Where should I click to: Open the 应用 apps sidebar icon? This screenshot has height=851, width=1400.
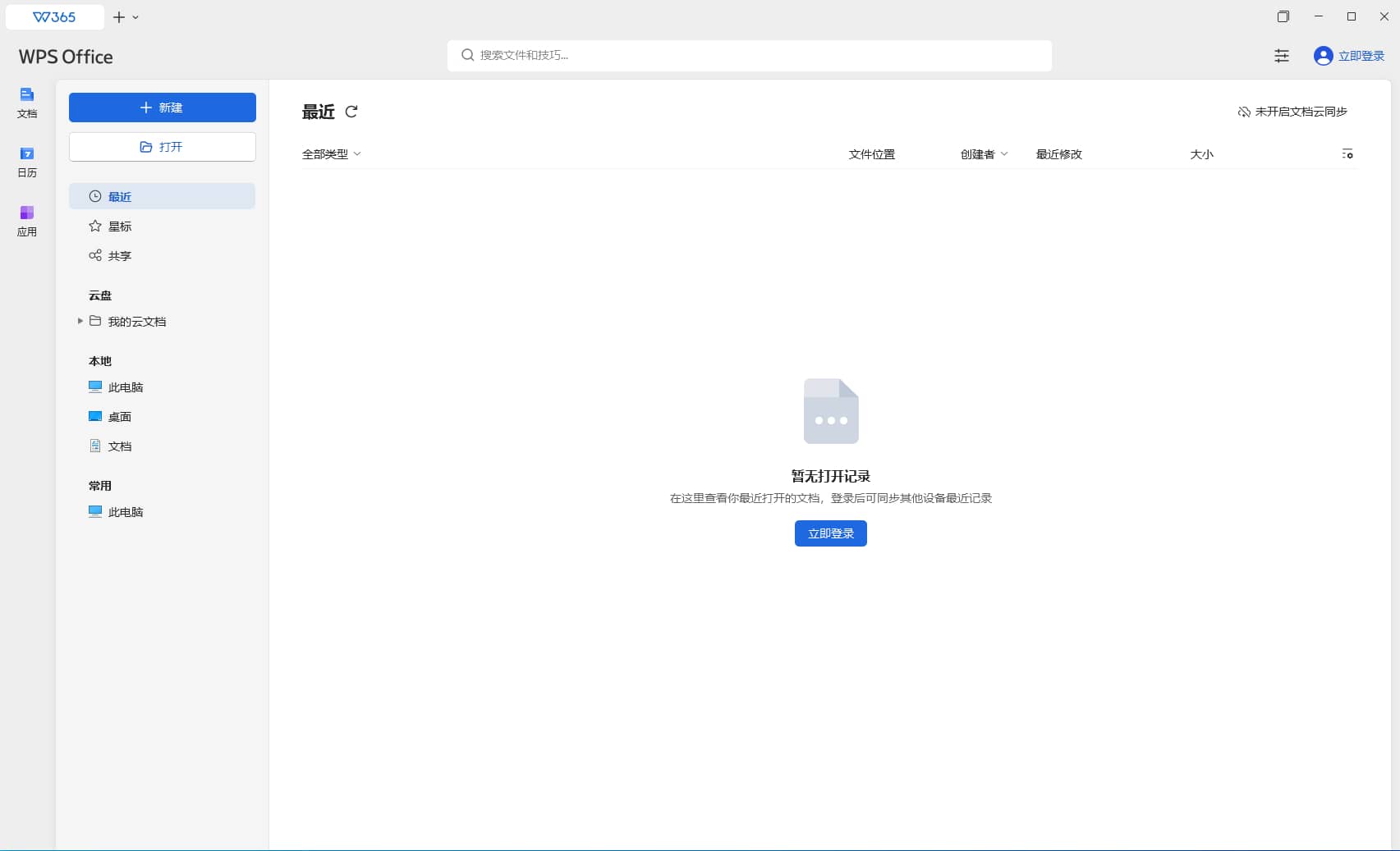(26, 220)
